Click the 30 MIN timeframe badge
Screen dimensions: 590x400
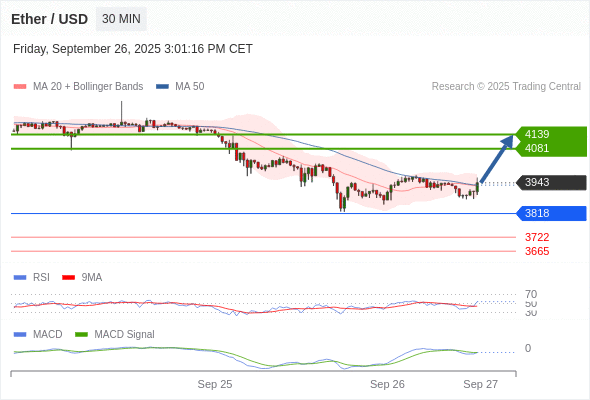pos(121,19)
